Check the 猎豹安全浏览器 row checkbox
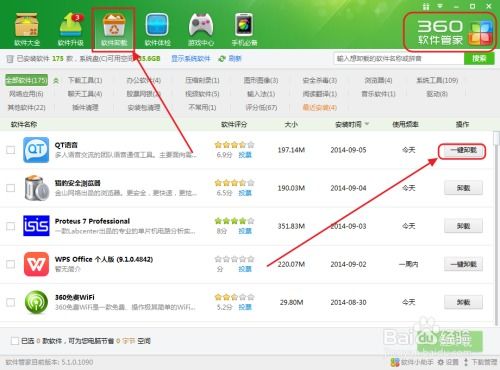This screenshot has height=370, width=500. pyautogui.click(x=11, y=188)
